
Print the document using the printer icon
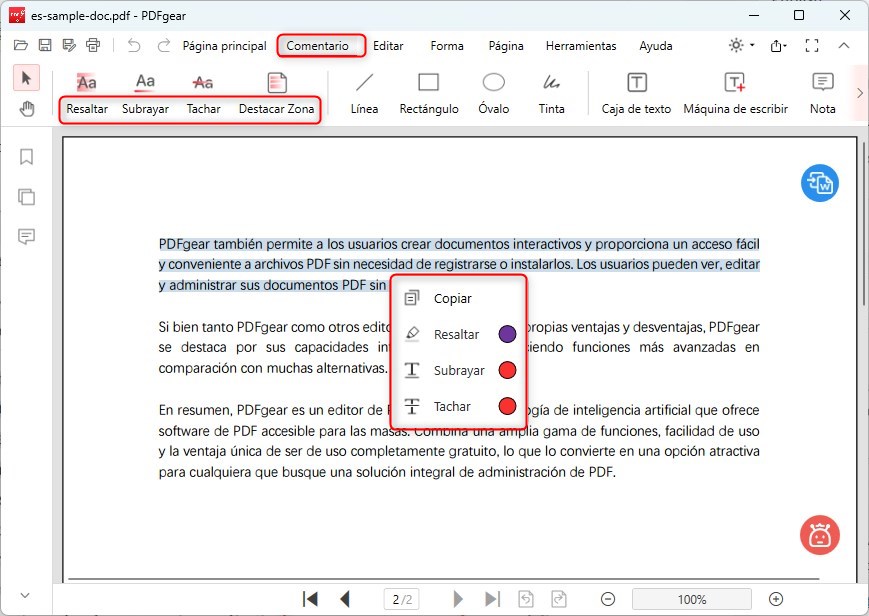point(93,45)
